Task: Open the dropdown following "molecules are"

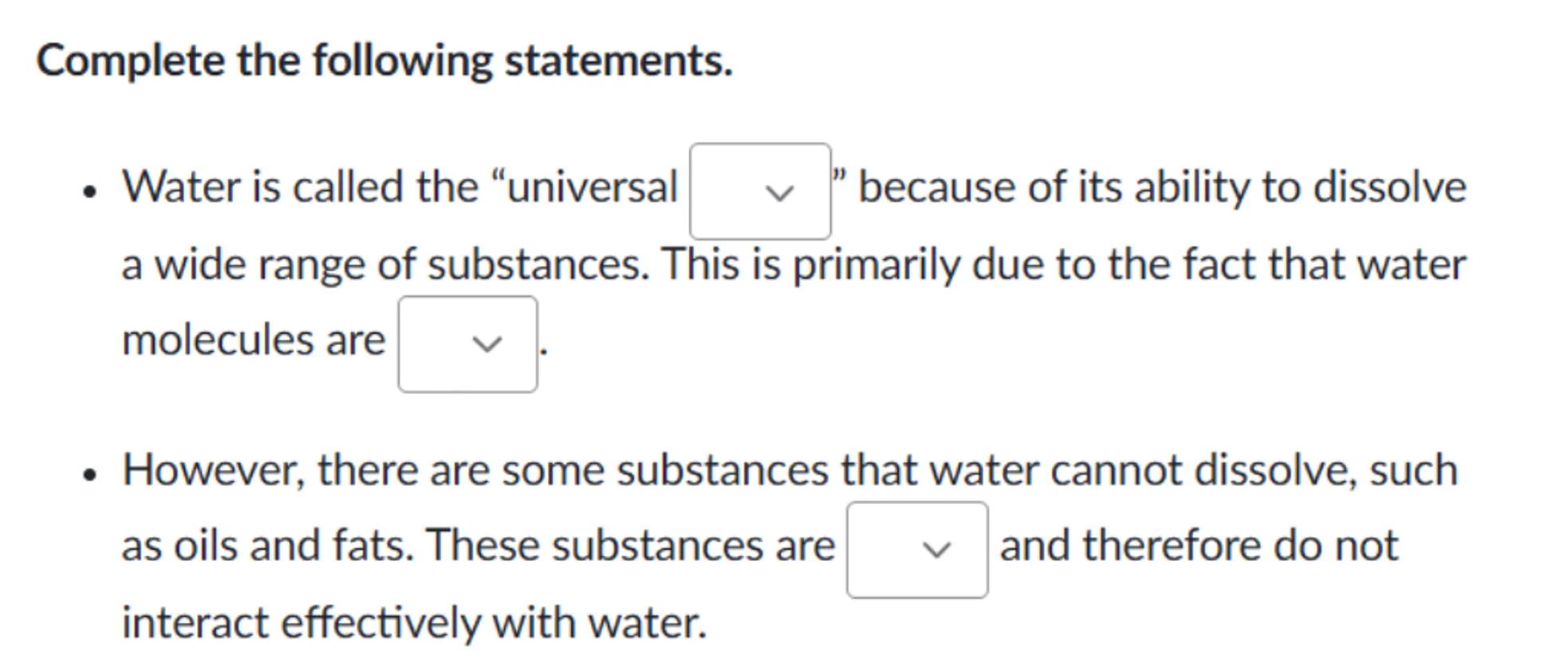Action: tap(467, 344)
